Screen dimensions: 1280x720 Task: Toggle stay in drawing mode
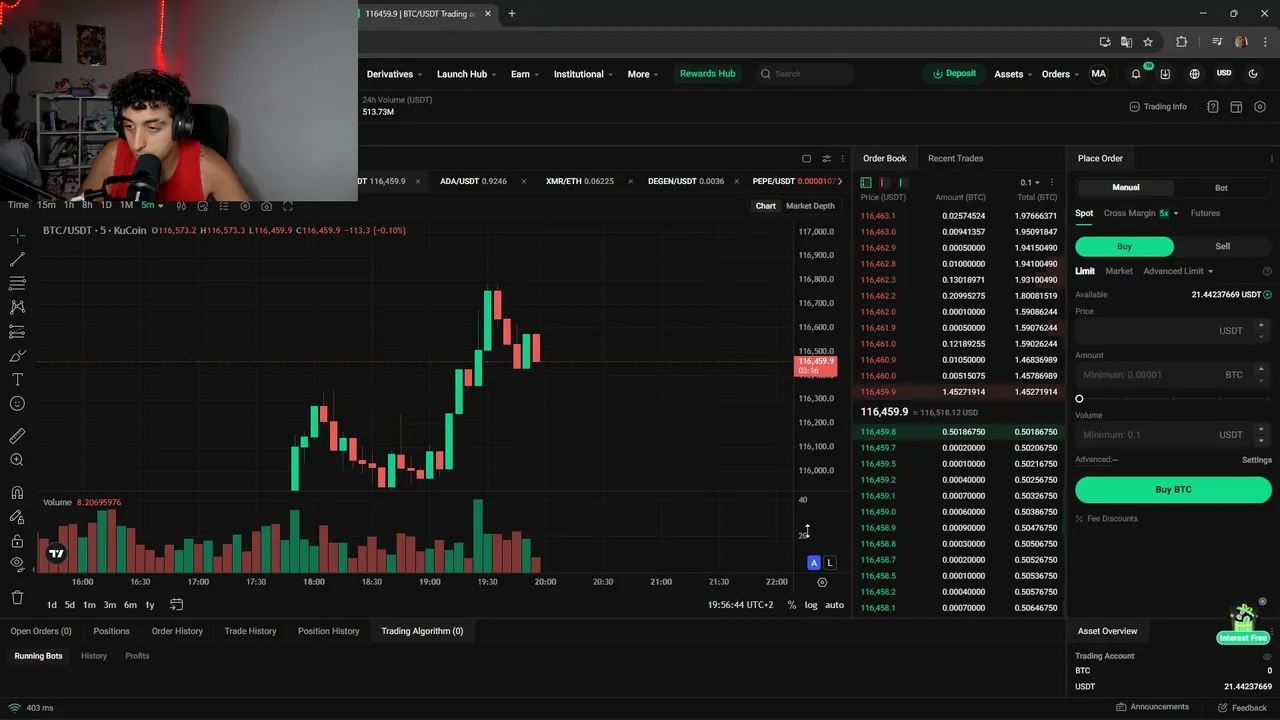(x=17, y=517)
